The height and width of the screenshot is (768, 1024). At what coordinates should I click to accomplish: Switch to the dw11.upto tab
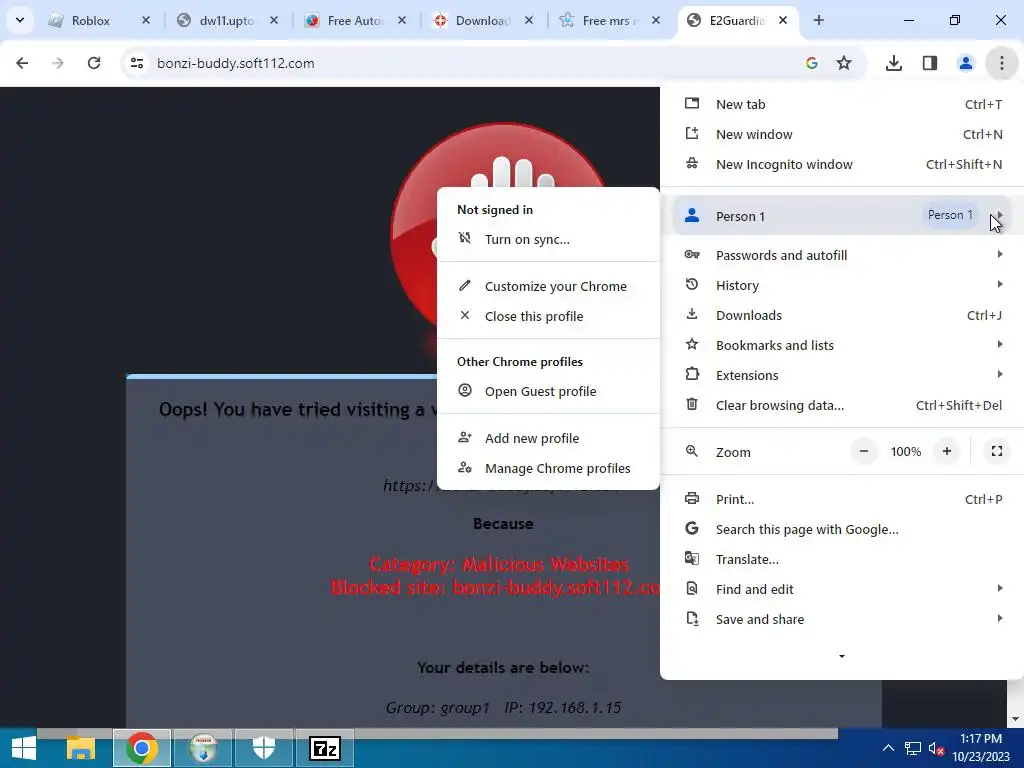[226, 21]
